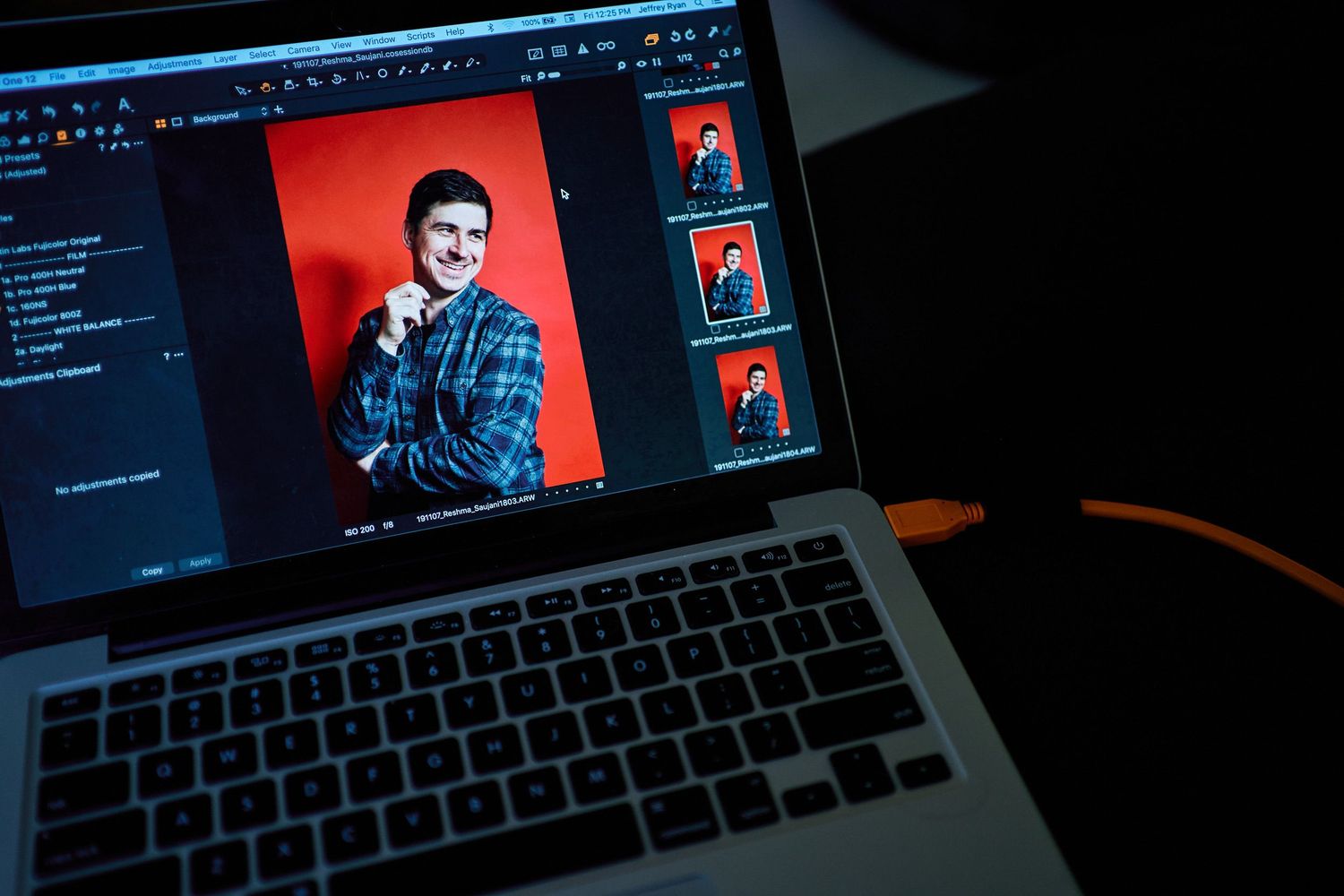The width and height of the screenshot is (1344, 896).
Task: Open Adjustments Clipboard options ellipsis
Action: tap(179, 356)
